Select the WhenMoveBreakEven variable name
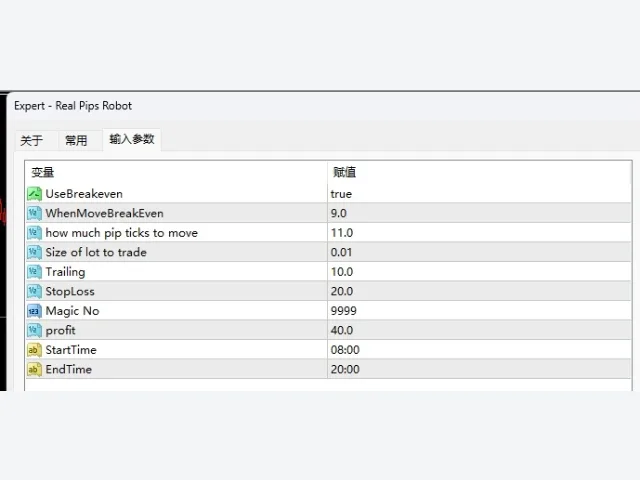Screen dimensions: 640x480 [104, 213]
